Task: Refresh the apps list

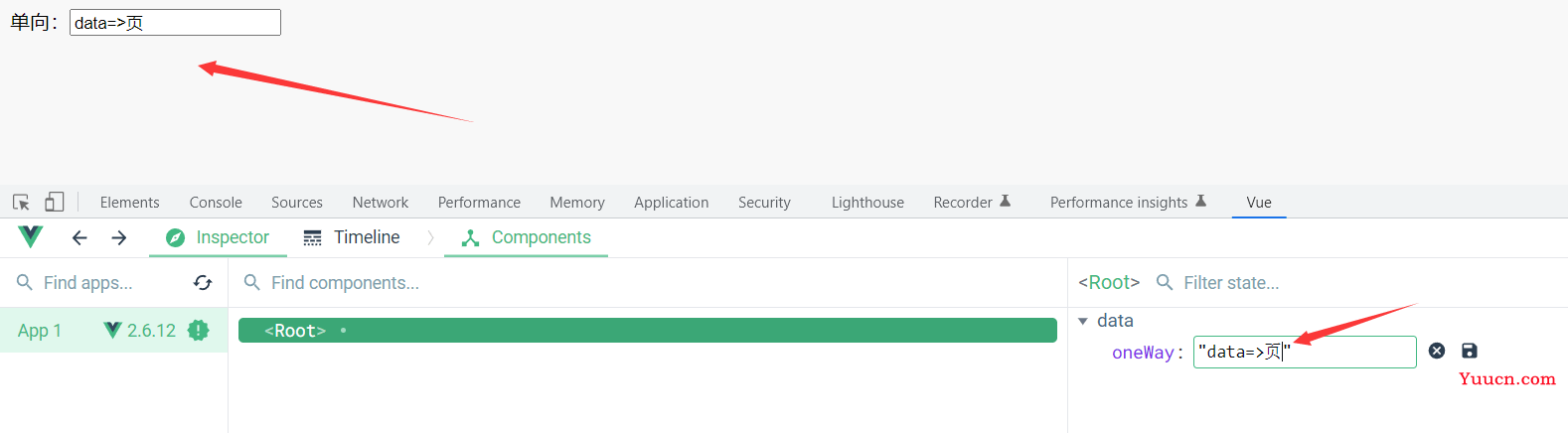Action: coord(203,283)
